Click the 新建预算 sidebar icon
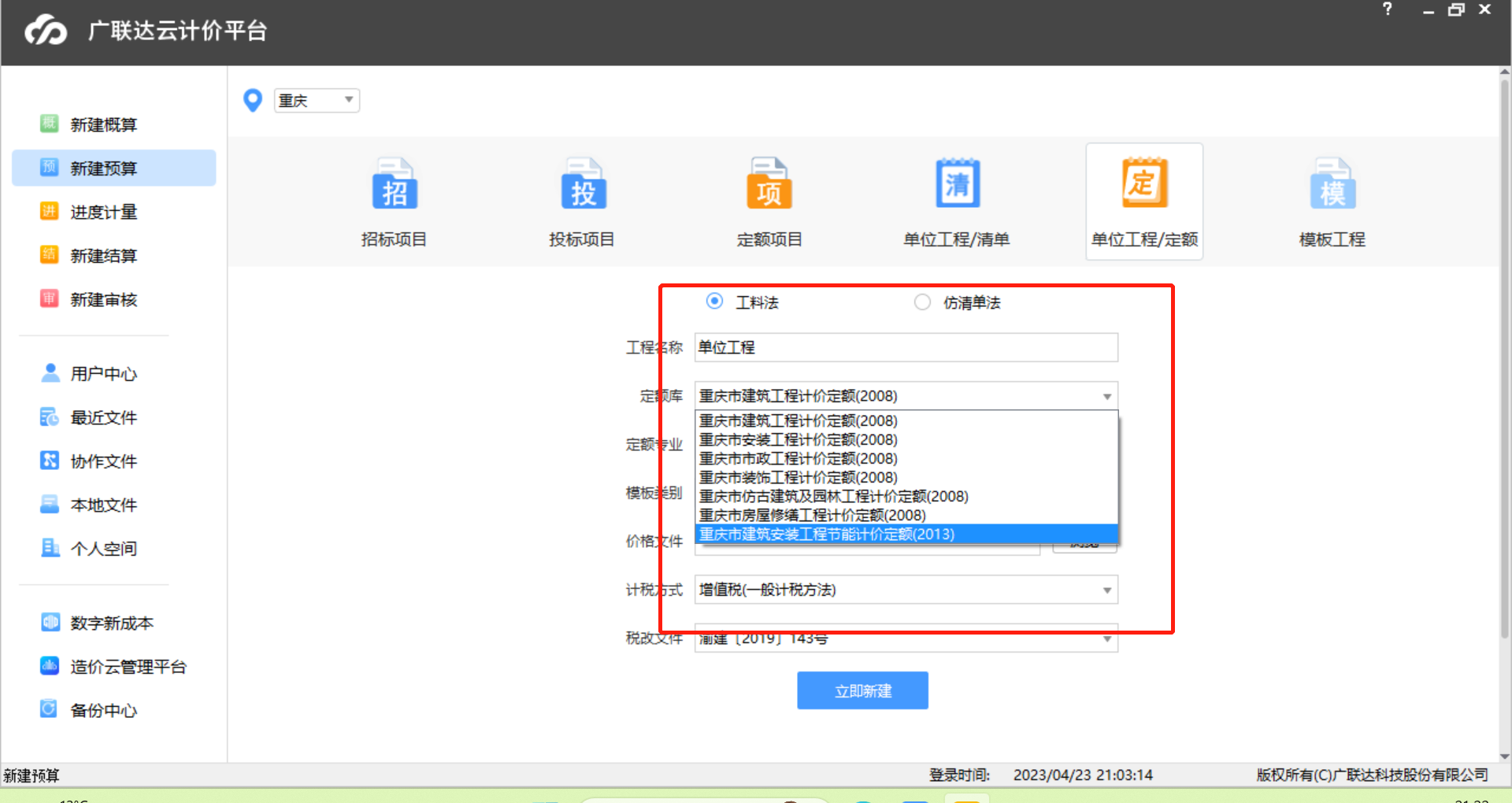The width and height of the screenshot is (1512, 803). (49, 167)
